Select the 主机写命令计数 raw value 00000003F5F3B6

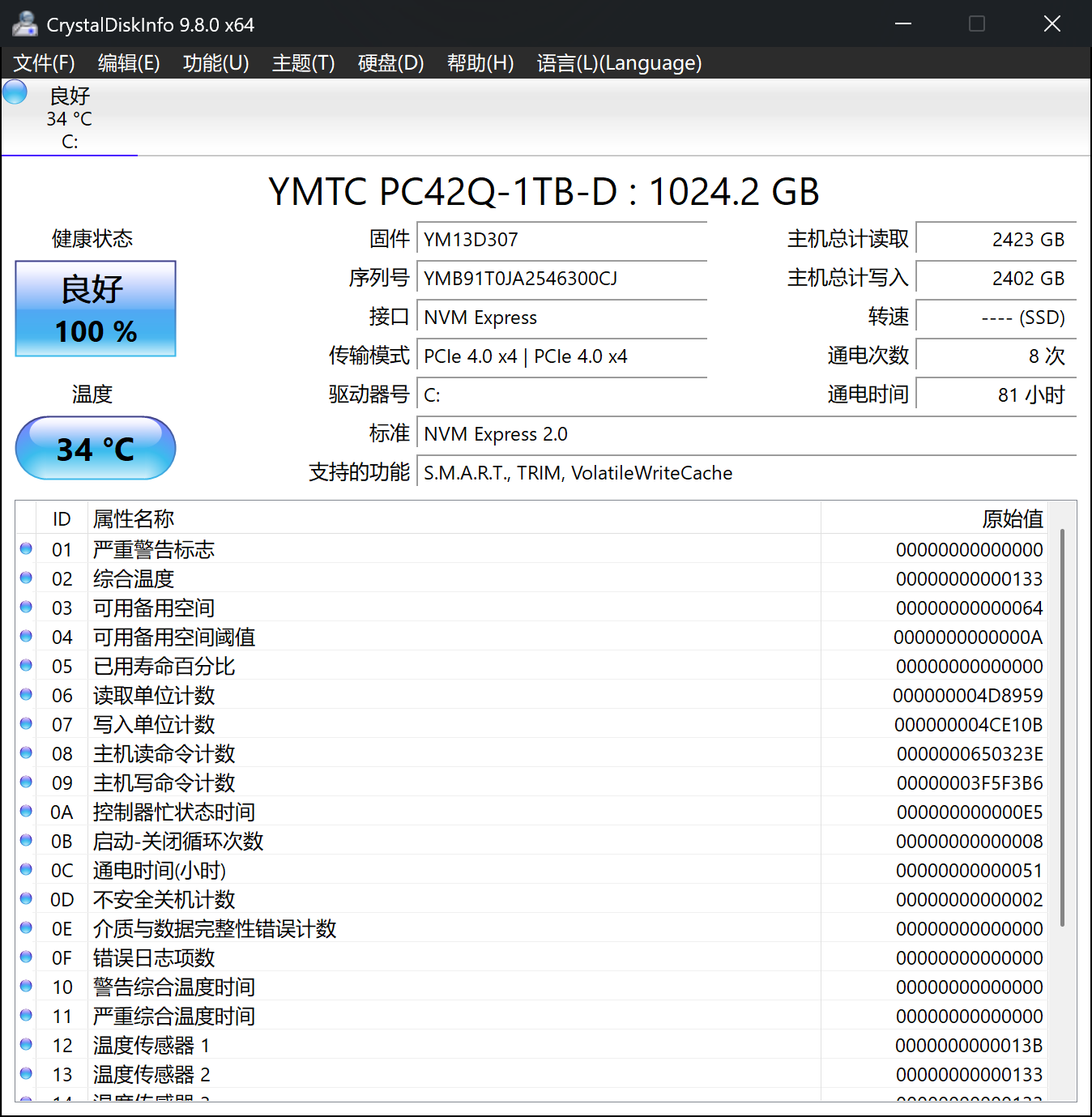point(970,783)
